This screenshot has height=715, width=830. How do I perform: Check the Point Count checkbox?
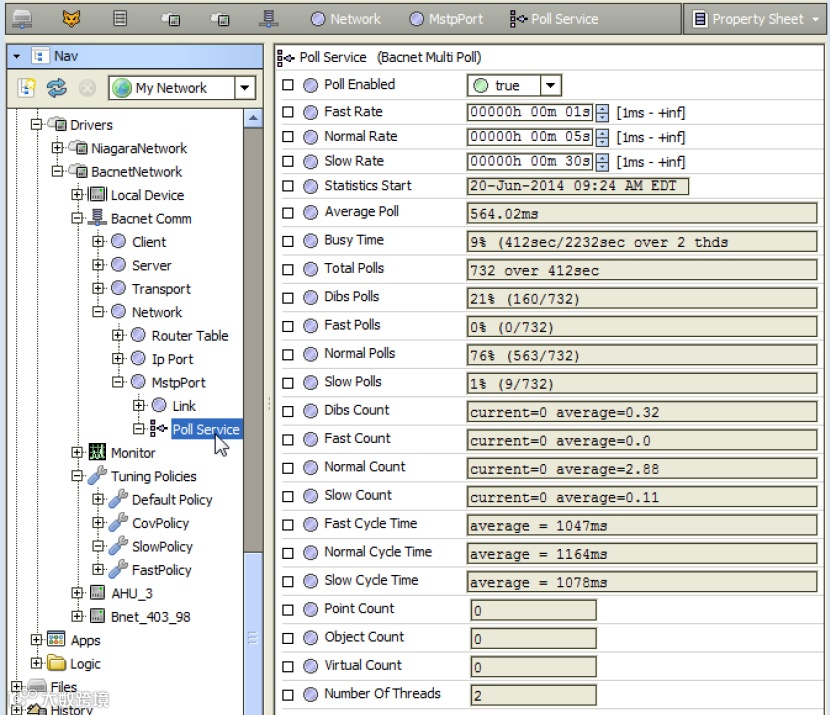[x=288, y=610]
